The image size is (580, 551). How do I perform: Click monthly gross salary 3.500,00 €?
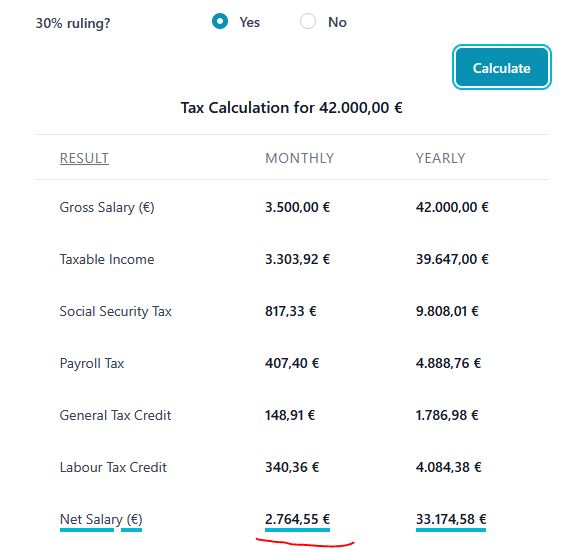point(297,207)
